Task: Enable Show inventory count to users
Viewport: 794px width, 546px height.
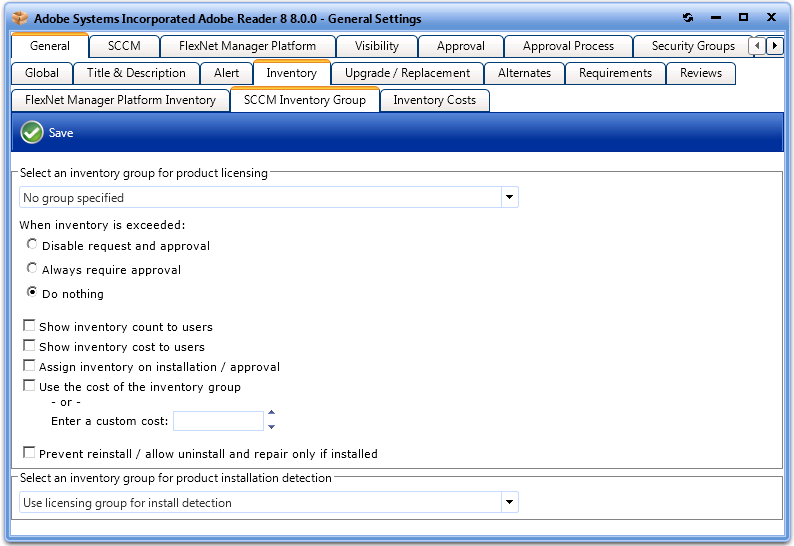Action: [29, 326]
